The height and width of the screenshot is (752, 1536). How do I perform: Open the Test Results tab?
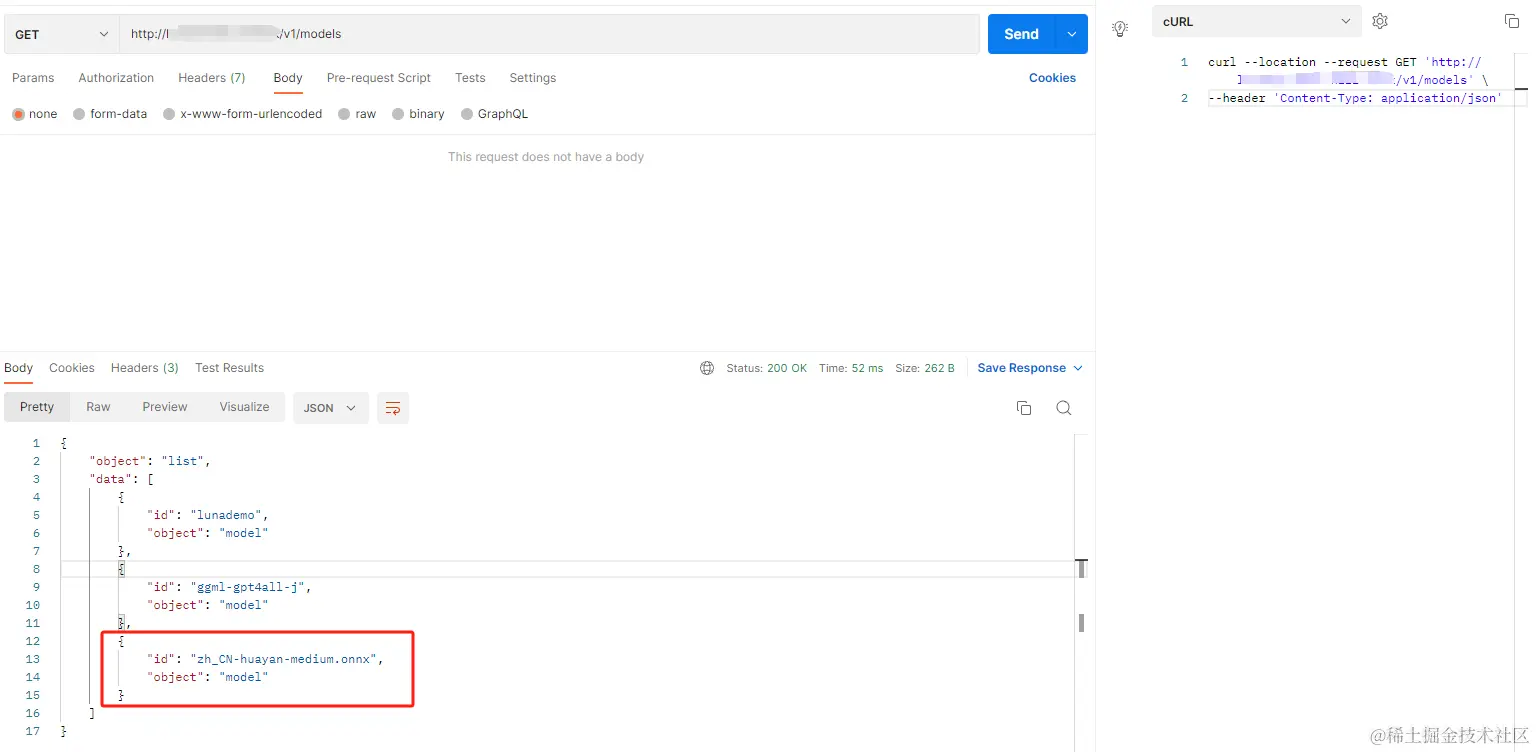[x=230, y=368]
